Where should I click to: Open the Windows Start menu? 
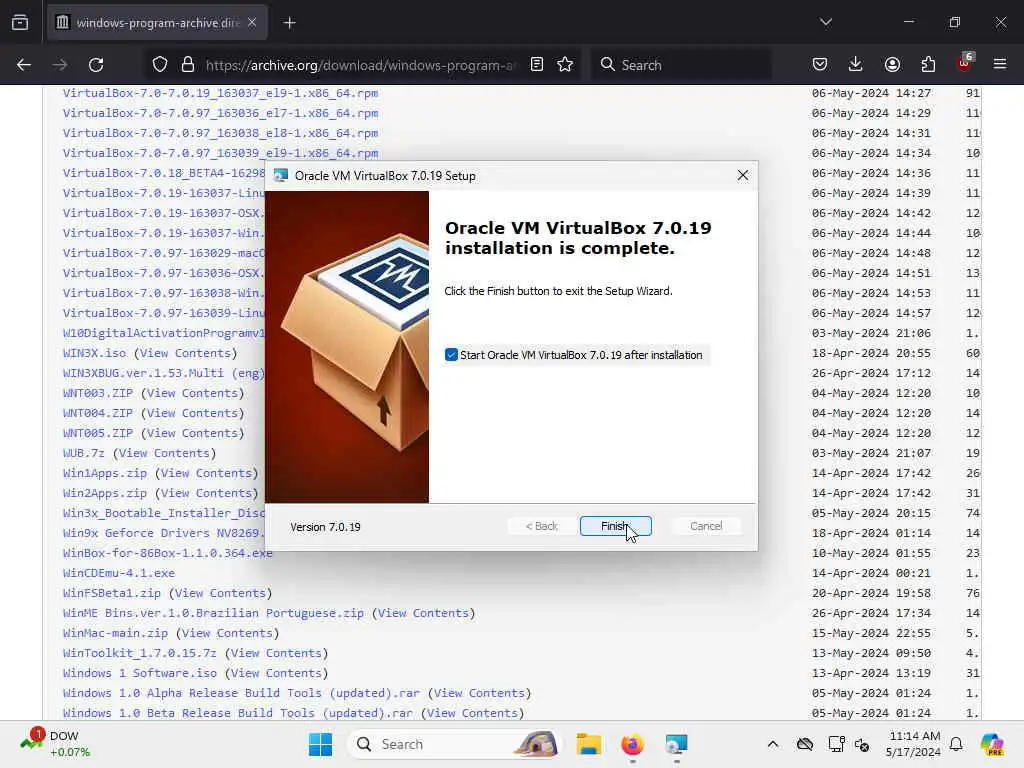point(320,744)
